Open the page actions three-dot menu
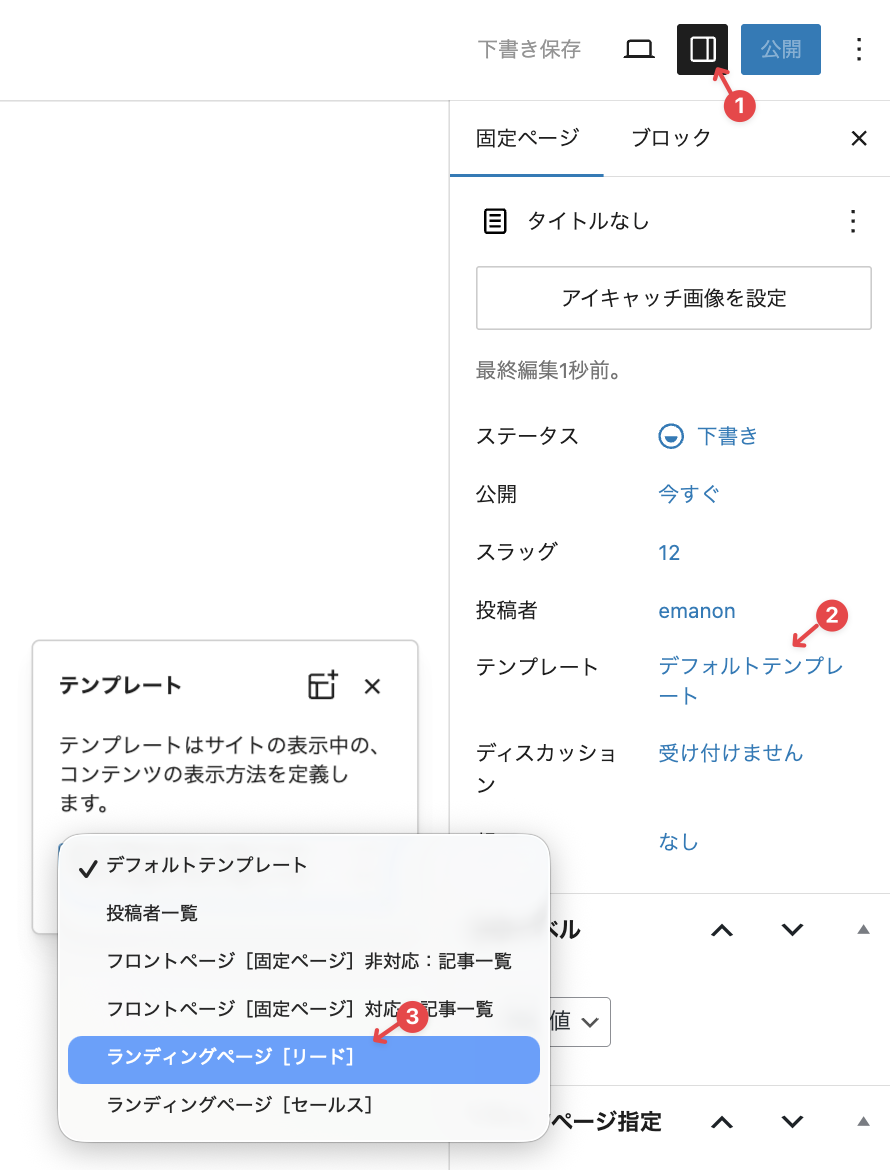Viewport: 890px width, 1170px height. click(x=852, y=221)
